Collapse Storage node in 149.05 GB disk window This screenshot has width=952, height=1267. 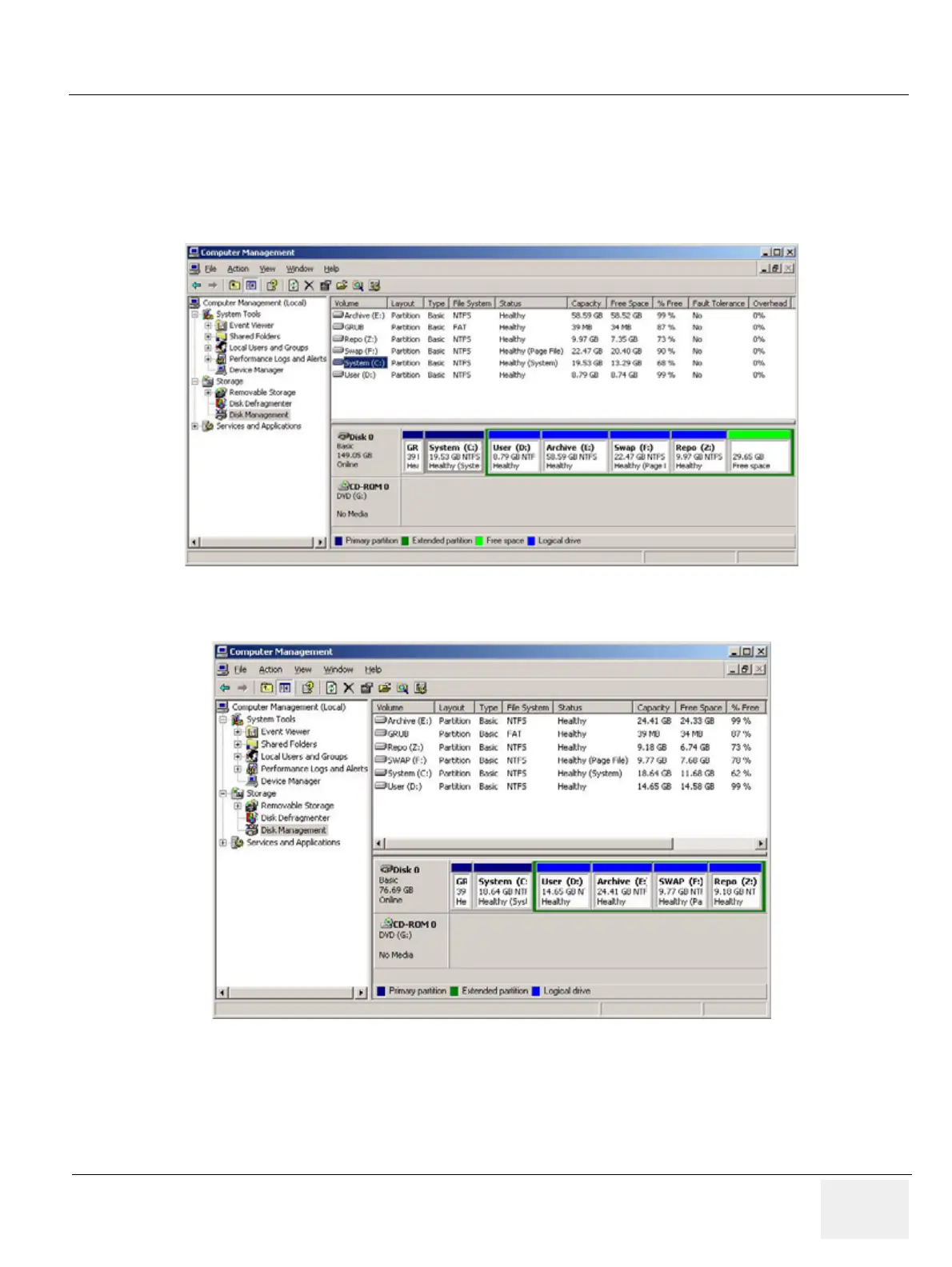[x=194, y=382]
